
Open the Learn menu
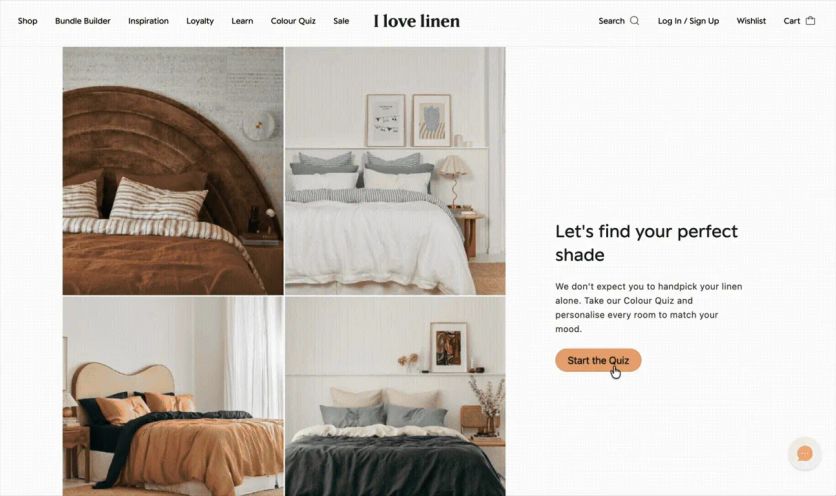click(x=242, y=21)
